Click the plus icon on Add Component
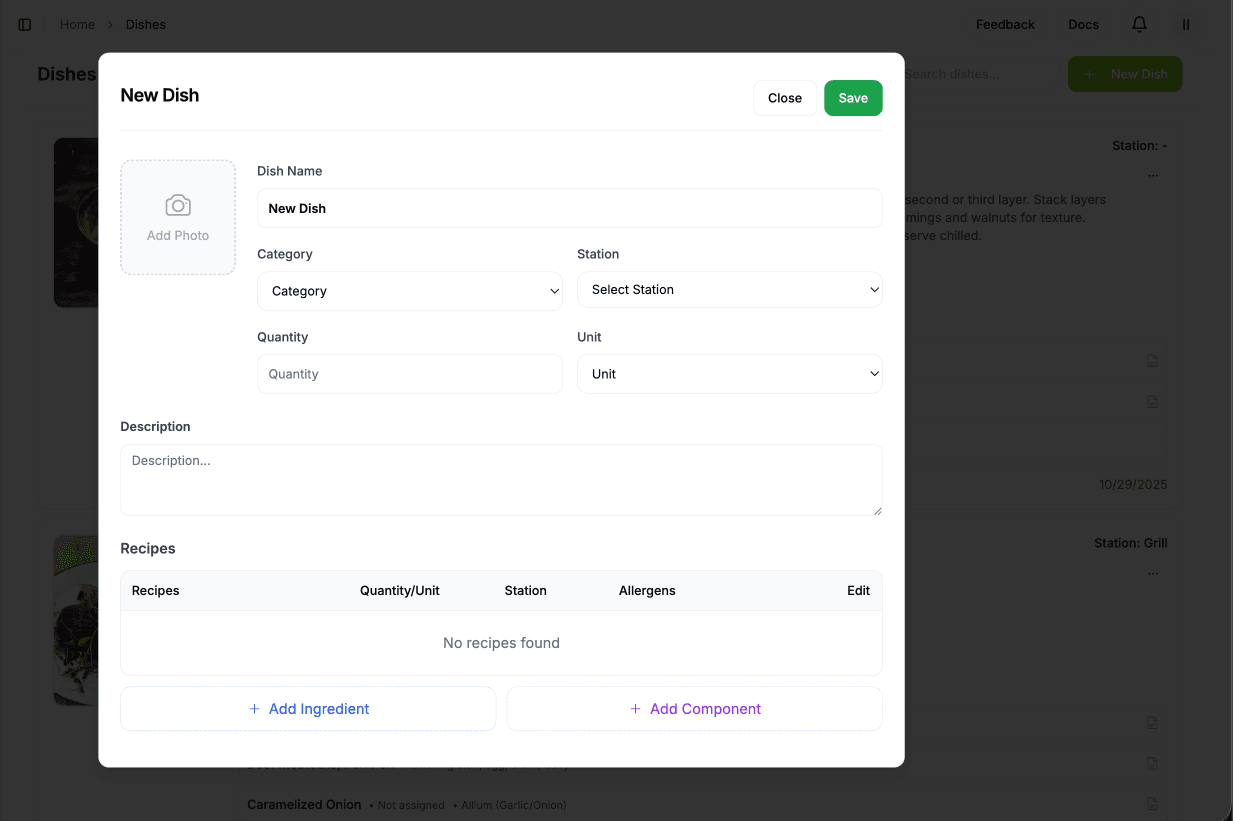Viewport: 1233px width, 821px height. tap(635, 709)
